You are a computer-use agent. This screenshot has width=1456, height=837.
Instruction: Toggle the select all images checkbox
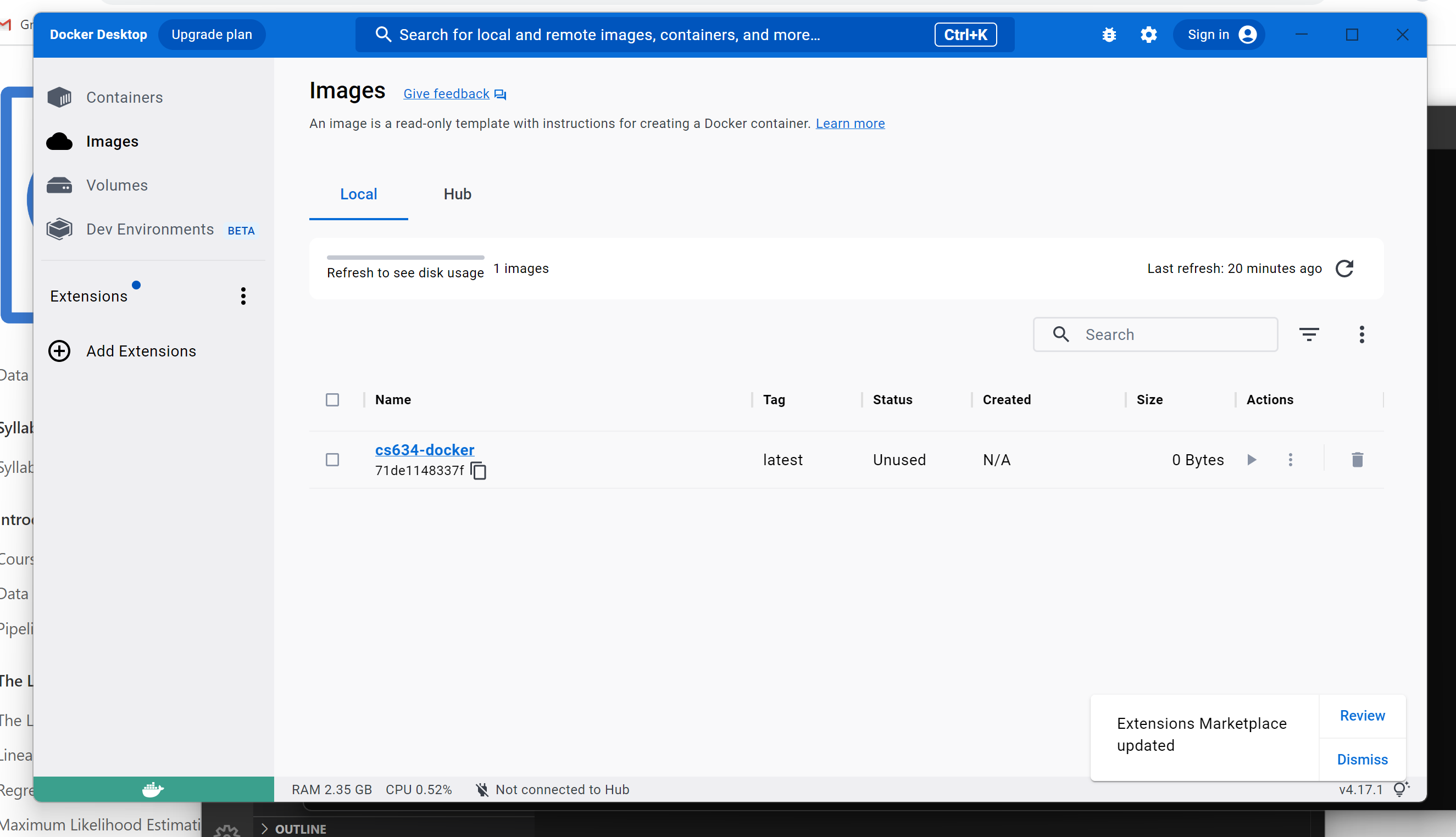(332, 399)
